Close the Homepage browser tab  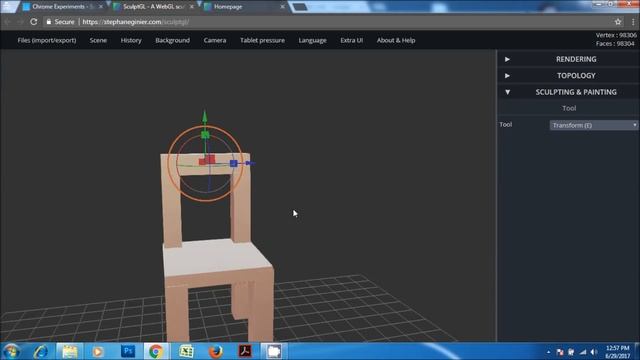pos(282,7)
